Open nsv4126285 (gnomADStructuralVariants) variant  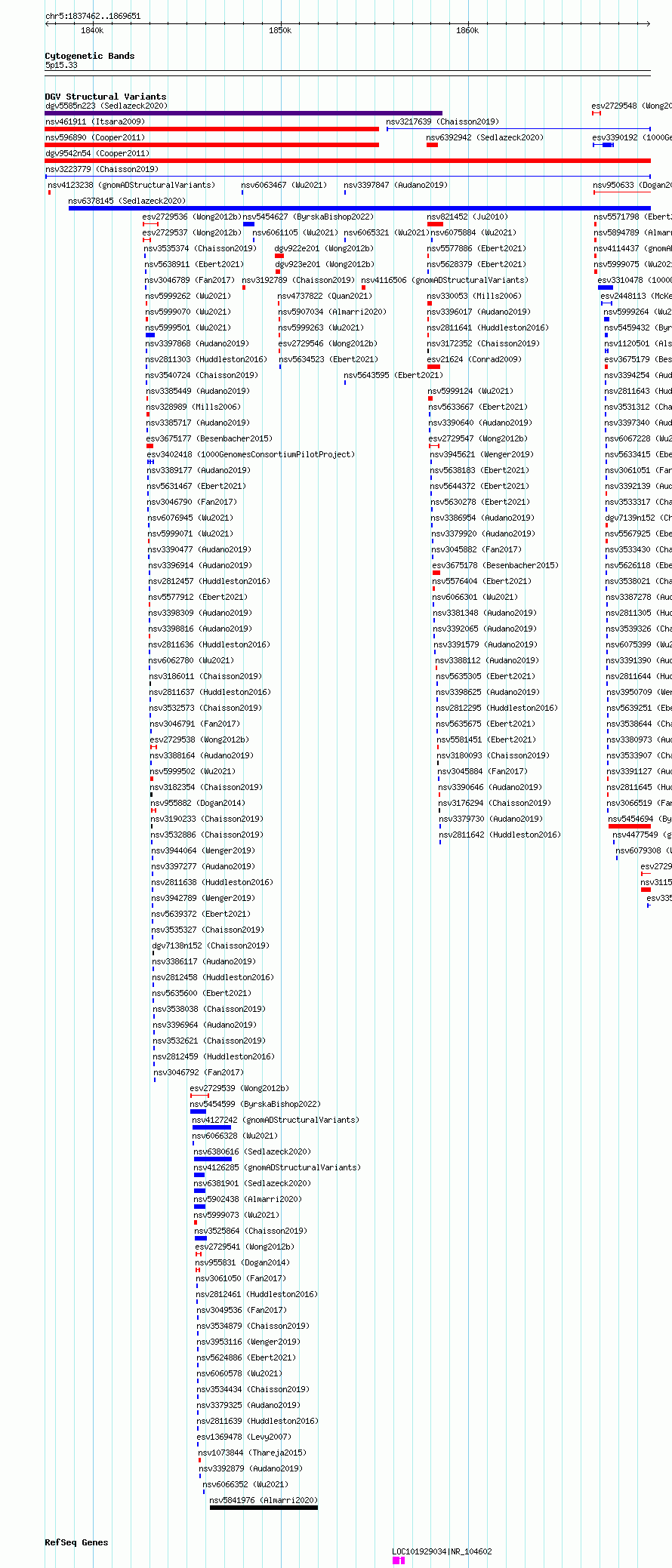coord(277,1167)
